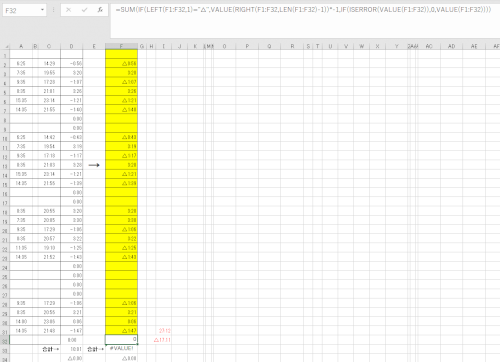The image size is (500, 362).
Task: Click the formula bar Enter checkmark icon
Action: [84, 10]
